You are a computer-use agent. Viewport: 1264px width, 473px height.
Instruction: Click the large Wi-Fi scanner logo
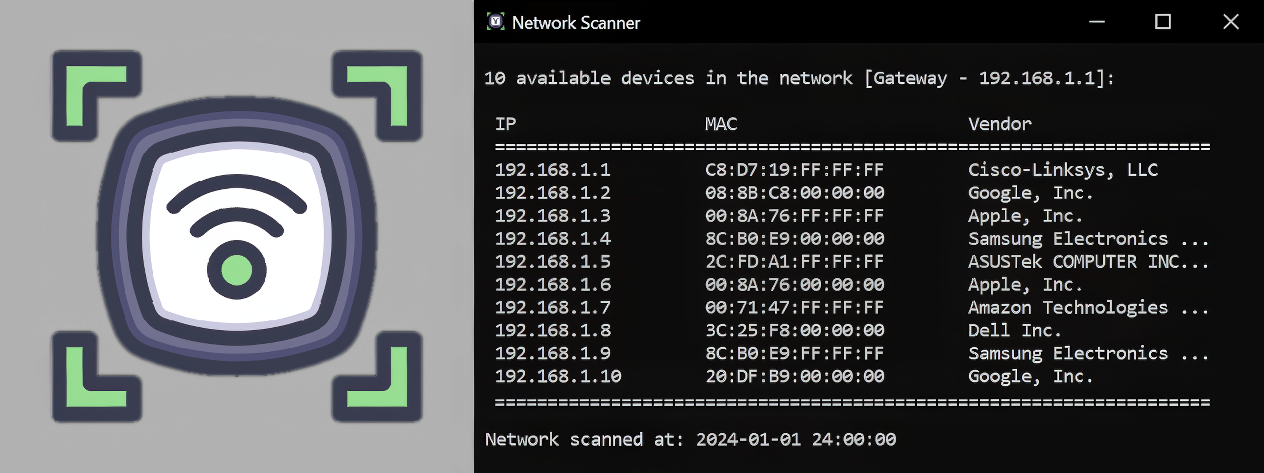pos(237,238)
